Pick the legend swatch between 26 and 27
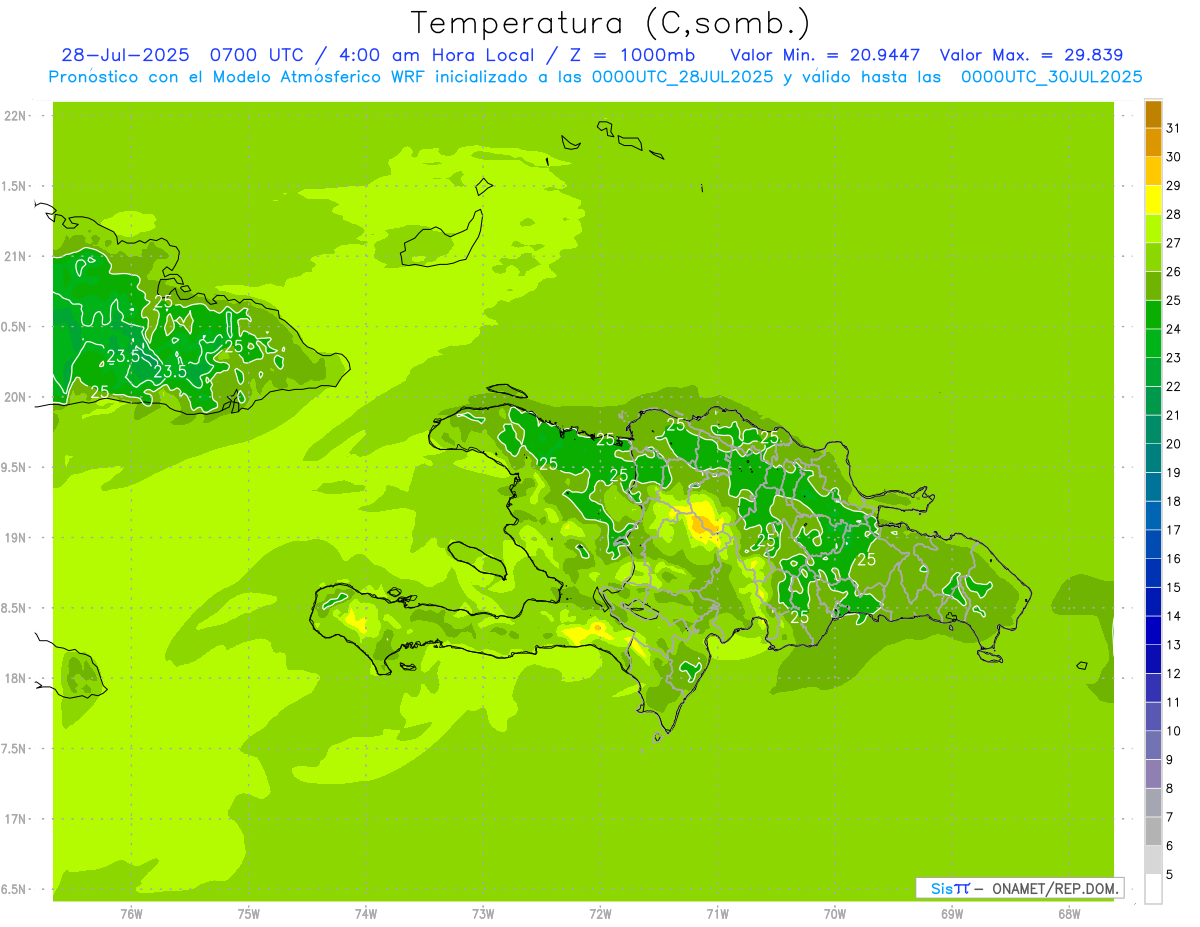 [1153, 257]
